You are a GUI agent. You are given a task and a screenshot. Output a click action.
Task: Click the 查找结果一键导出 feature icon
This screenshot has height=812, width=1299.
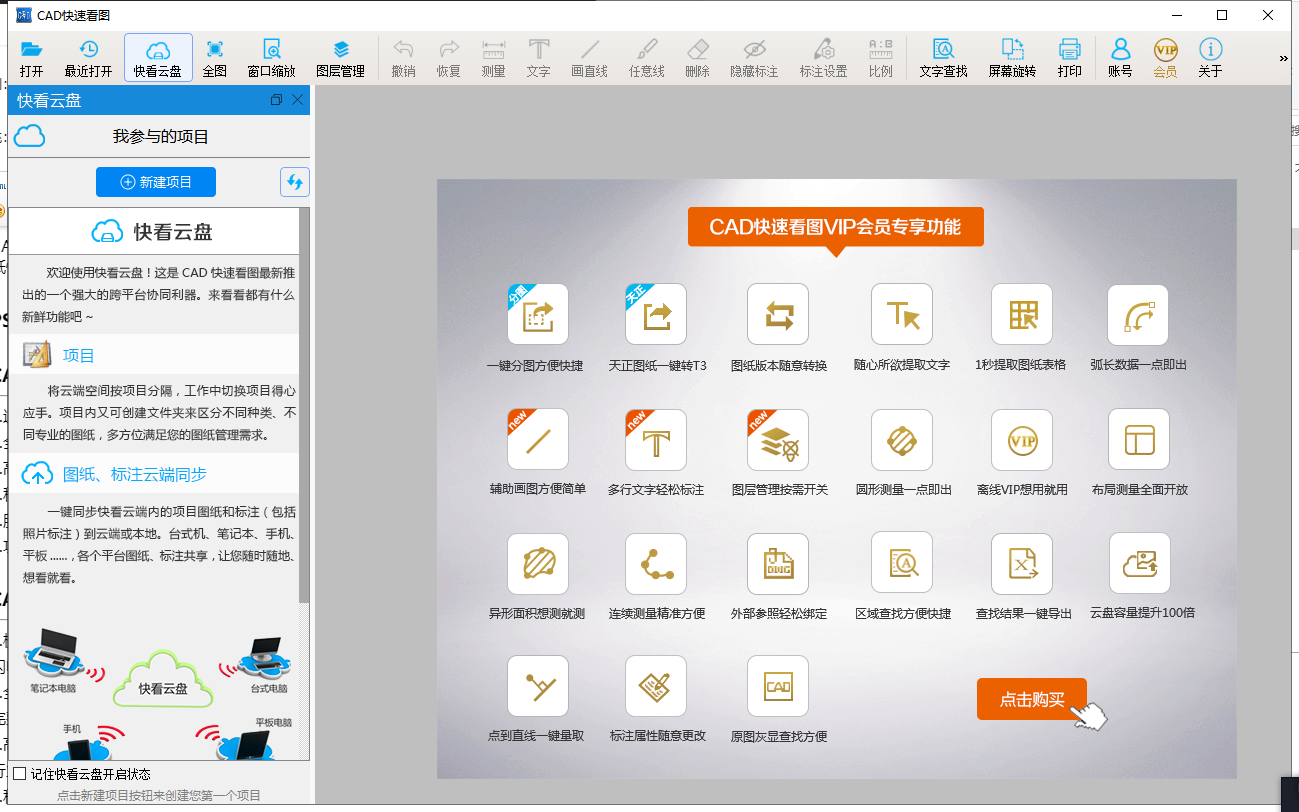[x=1022, y=563]
